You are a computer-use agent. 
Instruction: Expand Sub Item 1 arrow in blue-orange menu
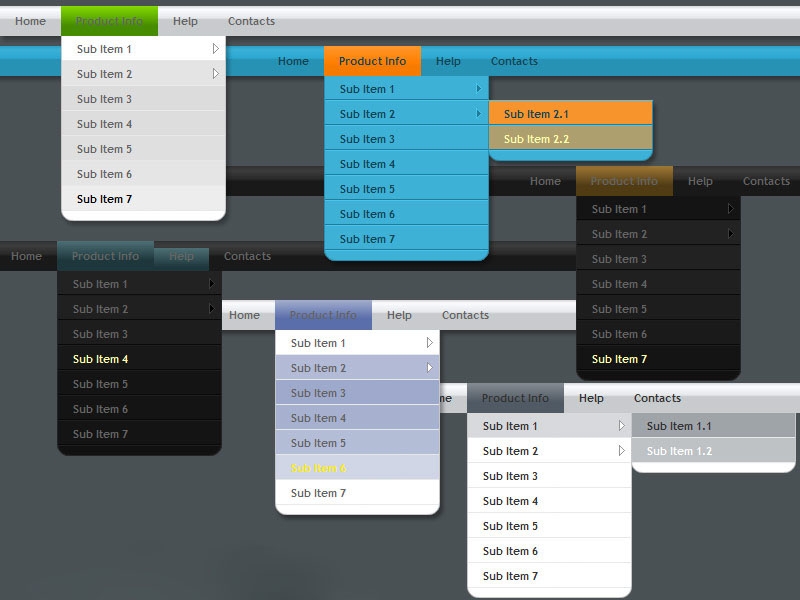(x=479, y=89)
